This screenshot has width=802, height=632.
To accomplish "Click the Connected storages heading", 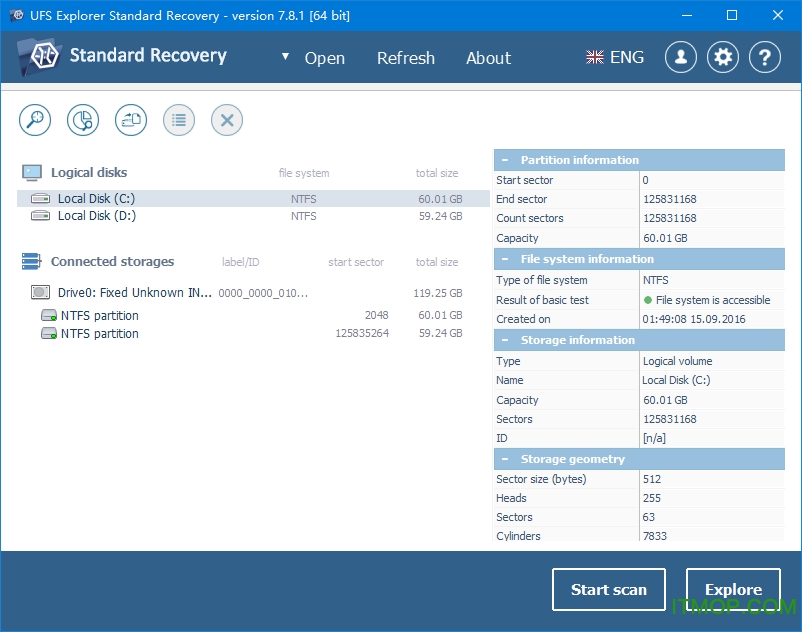I will click(113, 261).
